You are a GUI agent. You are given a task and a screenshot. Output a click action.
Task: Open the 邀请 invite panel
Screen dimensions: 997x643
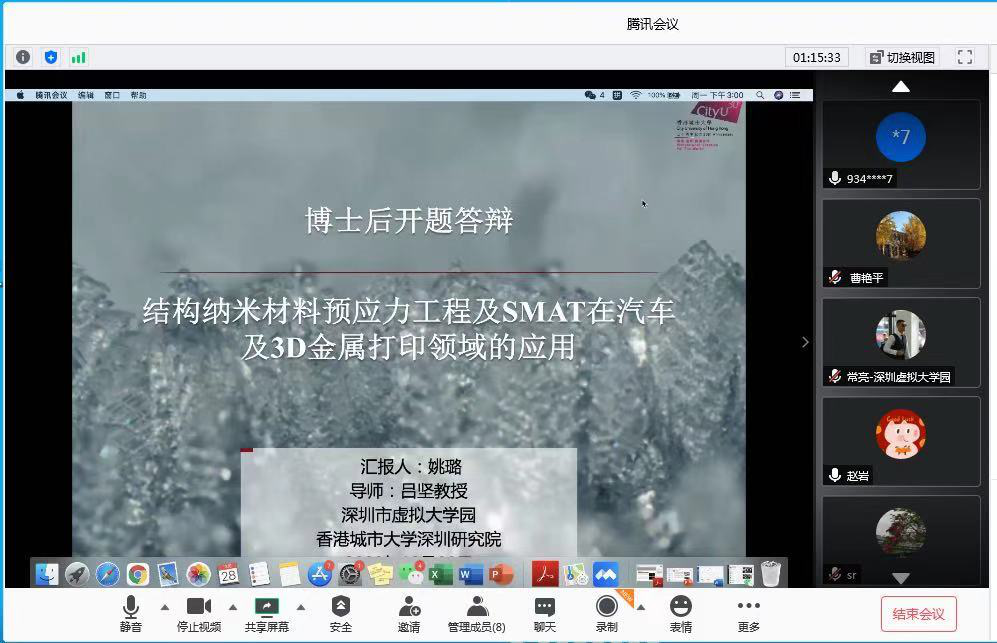tap(409, 613)
